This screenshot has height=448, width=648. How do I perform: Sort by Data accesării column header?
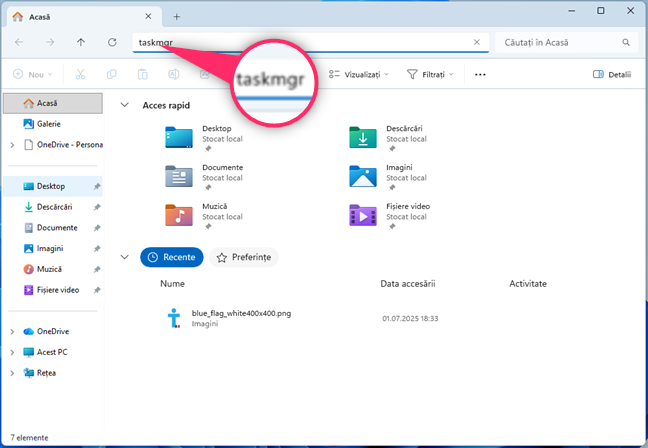[x=408, y=284]
